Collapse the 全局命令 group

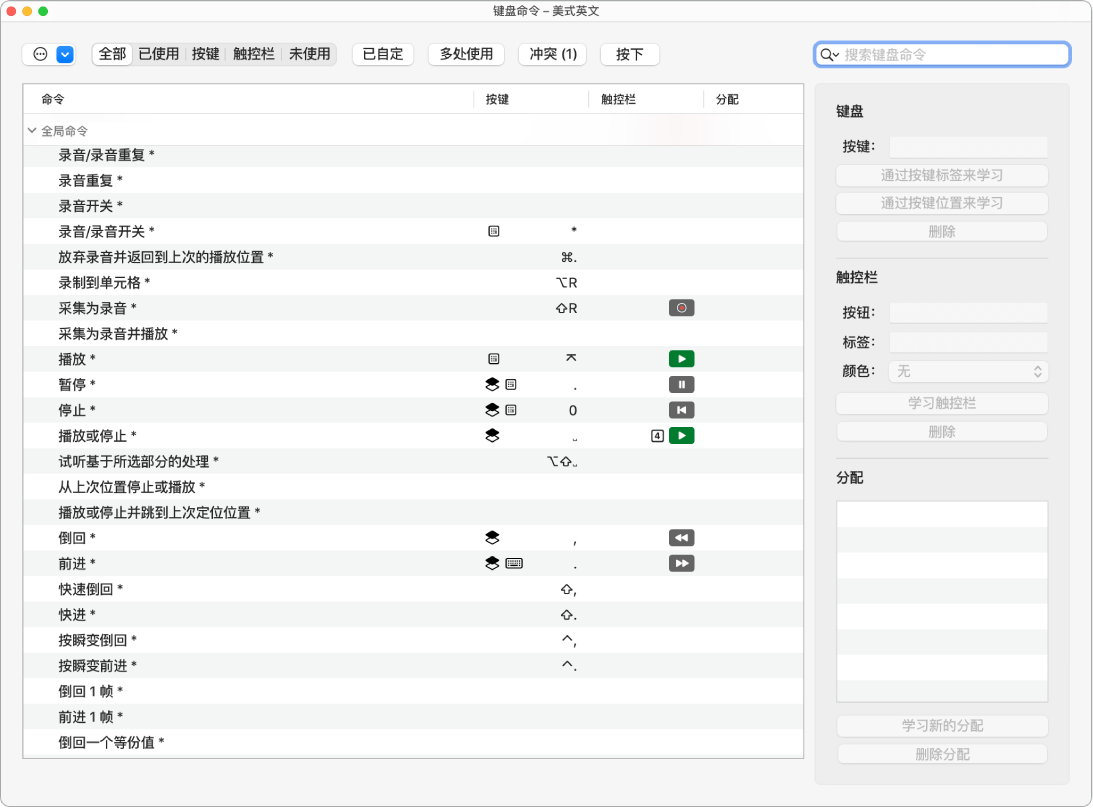pos(29,130)
